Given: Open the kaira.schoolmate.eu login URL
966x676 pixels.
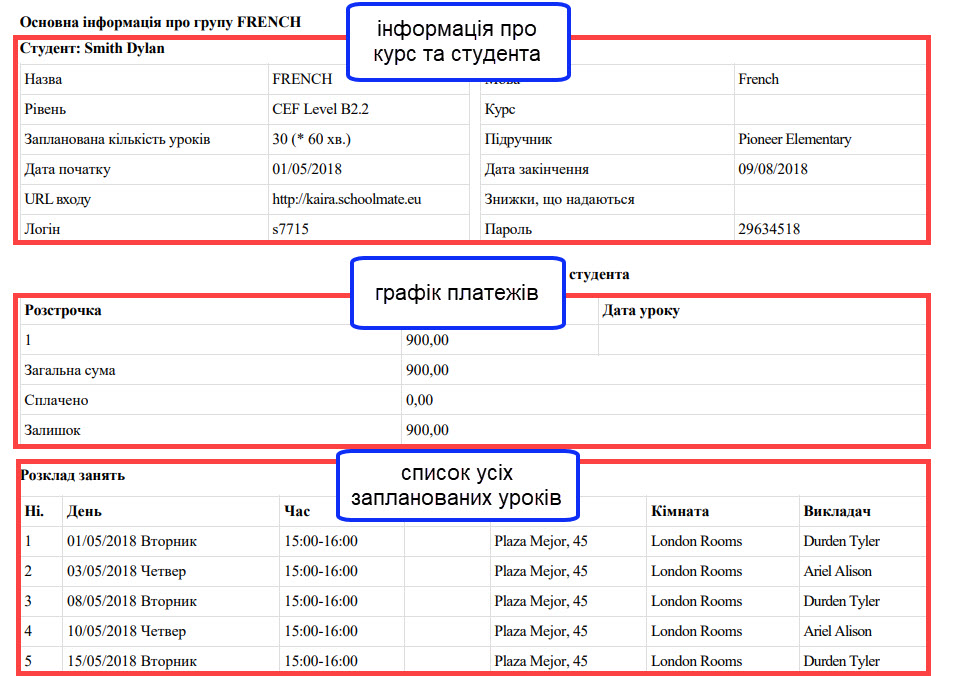Looking at the screenshot, I should 346,199.
